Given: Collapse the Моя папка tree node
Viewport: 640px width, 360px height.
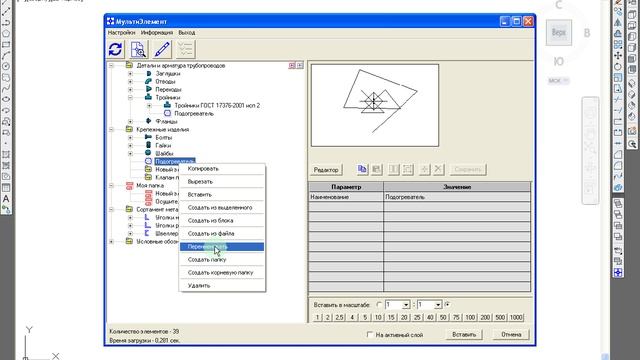Looking at the screenshot, I should click(111, 185).
